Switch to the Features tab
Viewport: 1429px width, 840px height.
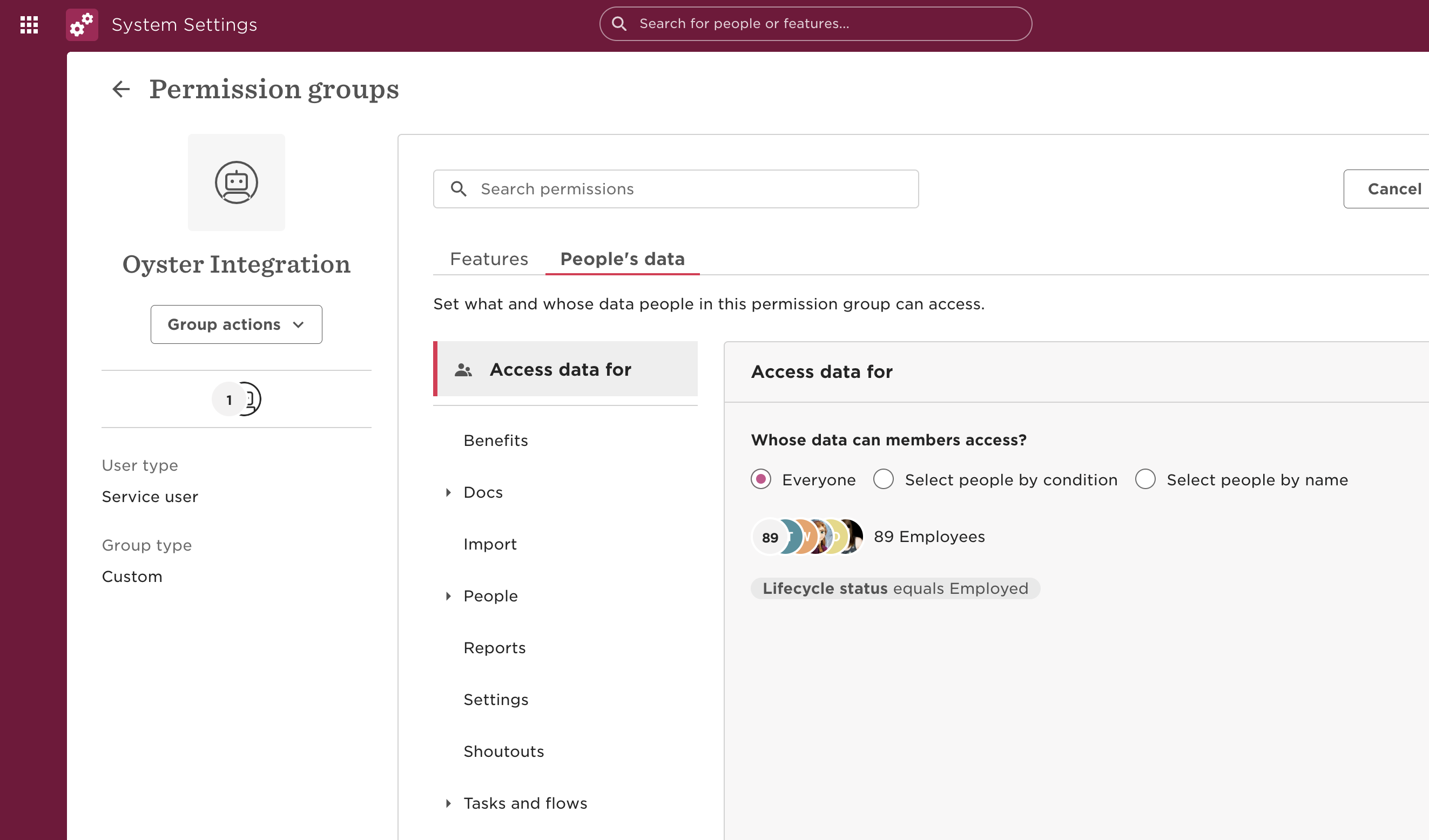[489, 259]
